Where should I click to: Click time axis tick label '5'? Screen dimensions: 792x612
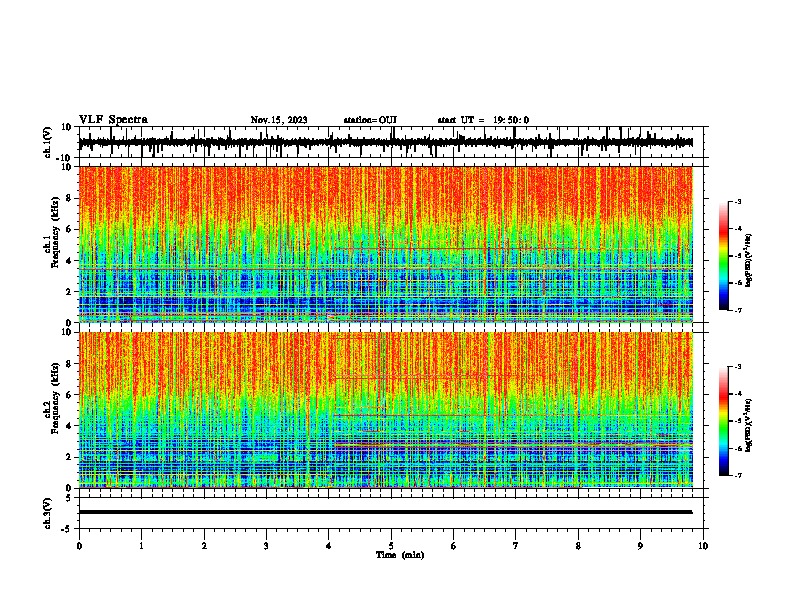[x=391, y=546]
